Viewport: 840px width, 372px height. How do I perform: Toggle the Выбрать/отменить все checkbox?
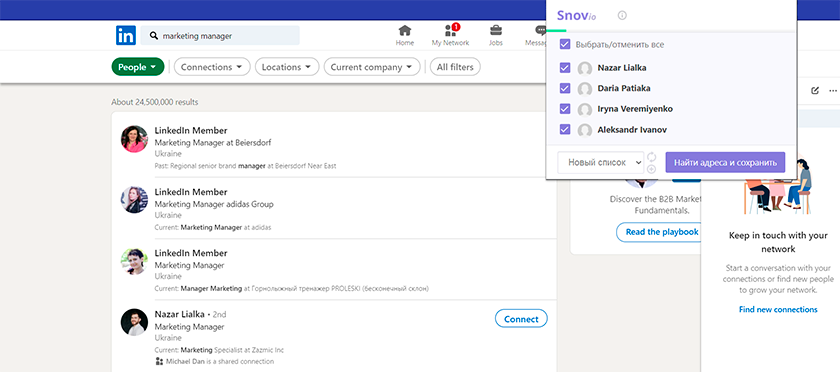[565, 44]
